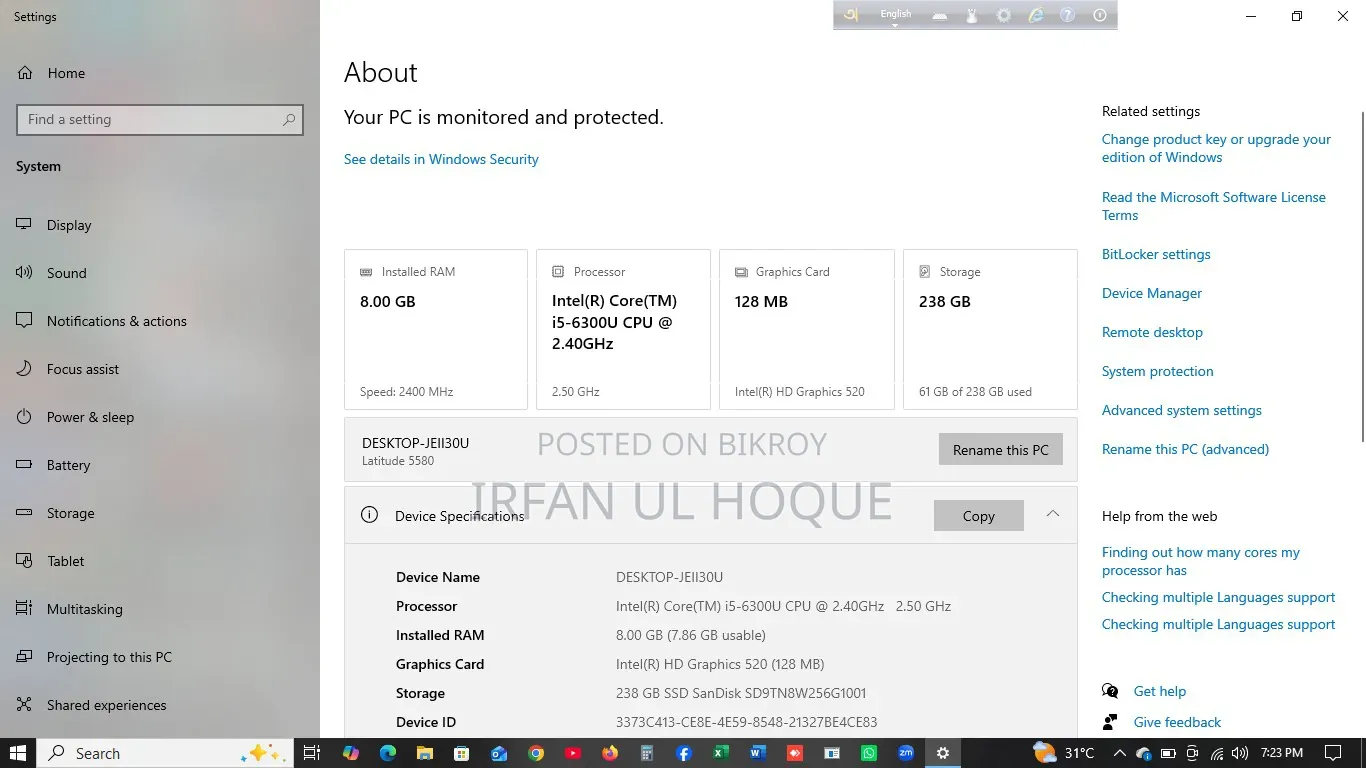This screenshot has height=768, width=1366.
Task: Click the mouse icon in the Avro bar
Action: [x=971, y=15]
